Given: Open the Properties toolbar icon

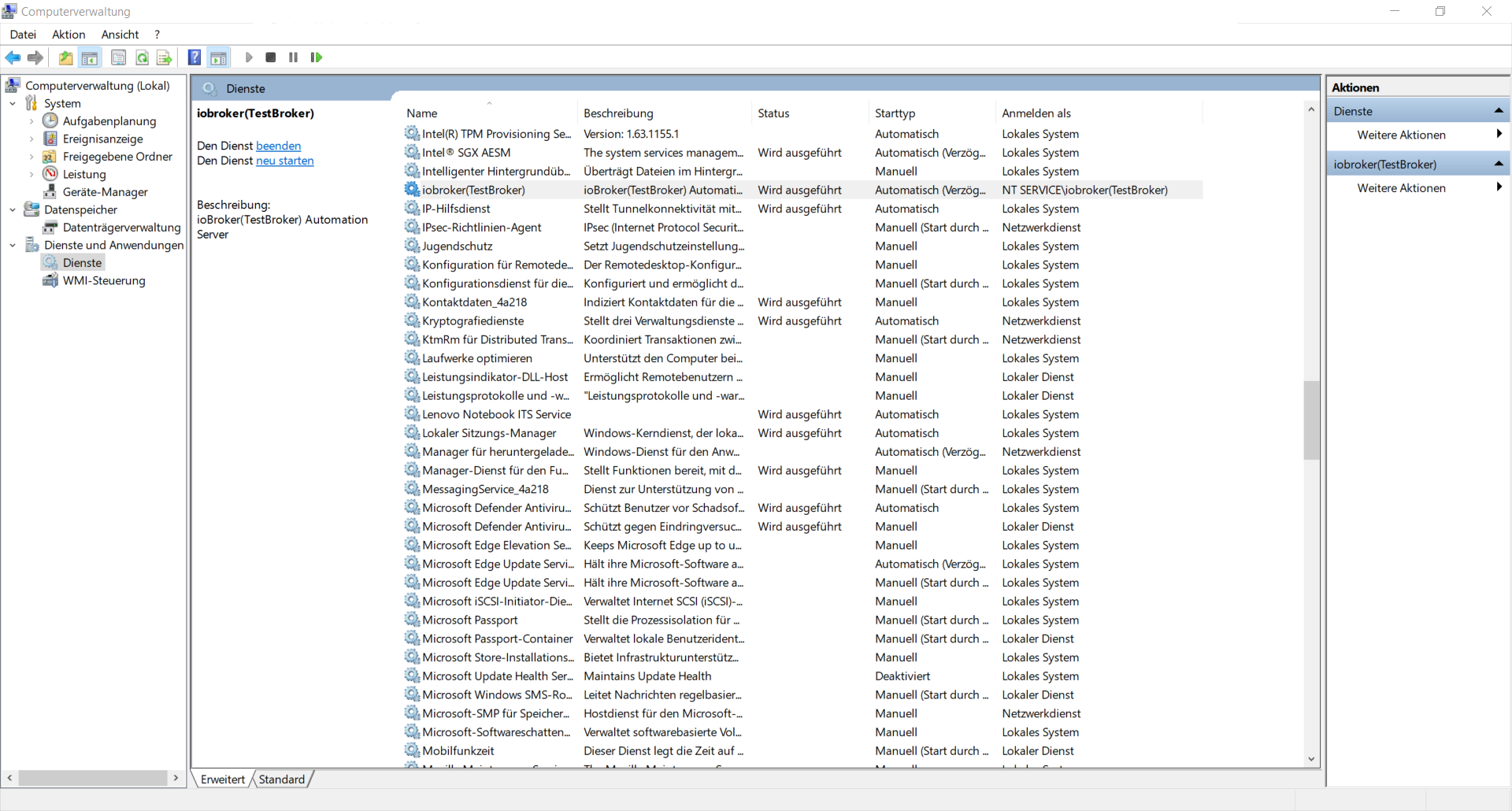Looking at the screenshot, I should click(119, 57).
